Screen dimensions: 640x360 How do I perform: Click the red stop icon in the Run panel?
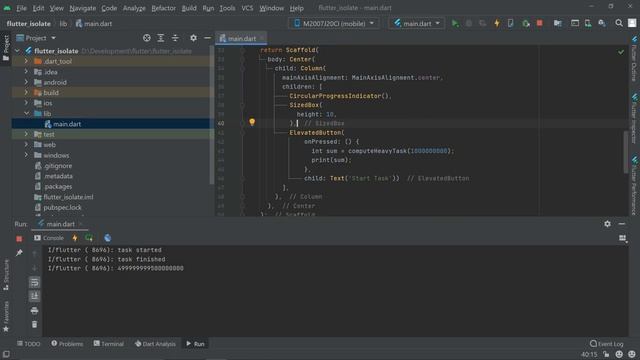(x=19, y=239)
